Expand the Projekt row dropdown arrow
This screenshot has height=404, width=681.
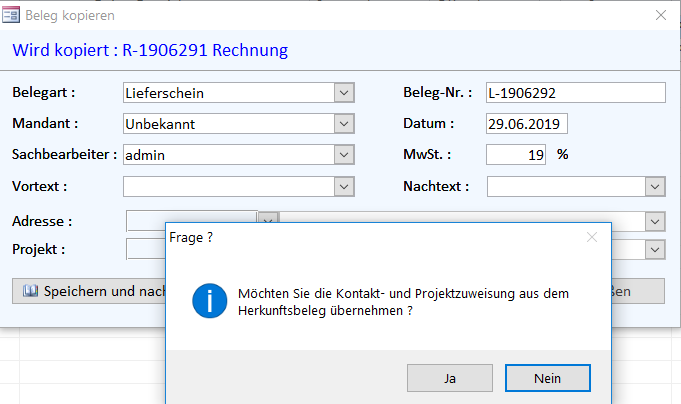[655, 249]
